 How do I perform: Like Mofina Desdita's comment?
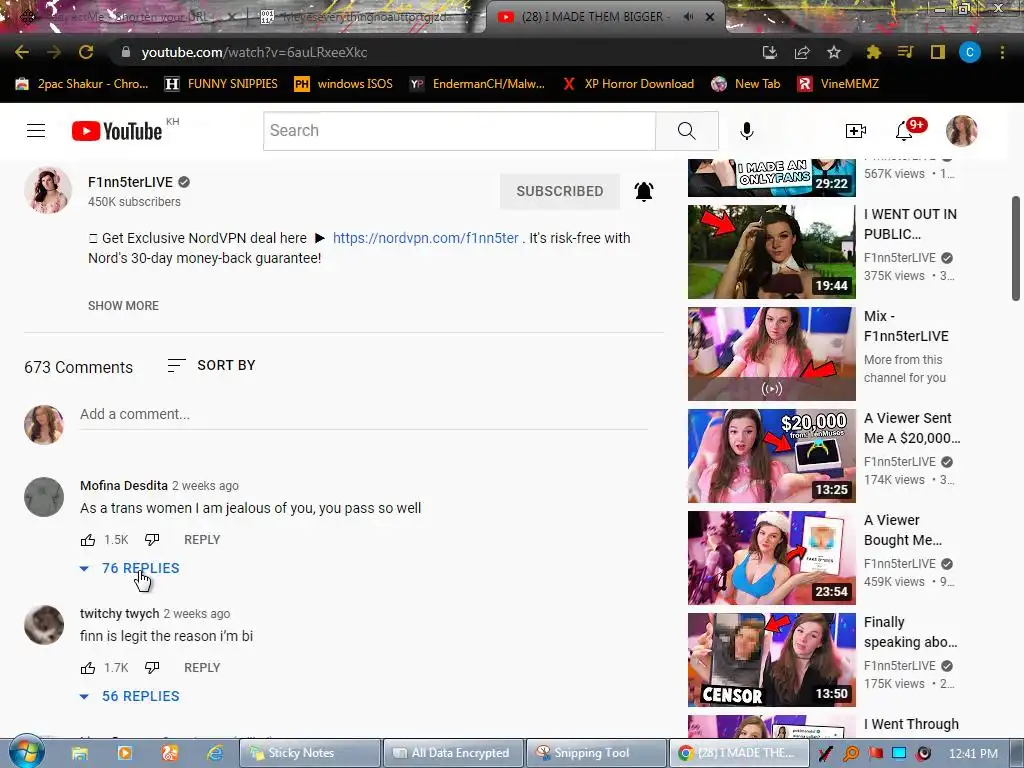[x=88, y=540]
